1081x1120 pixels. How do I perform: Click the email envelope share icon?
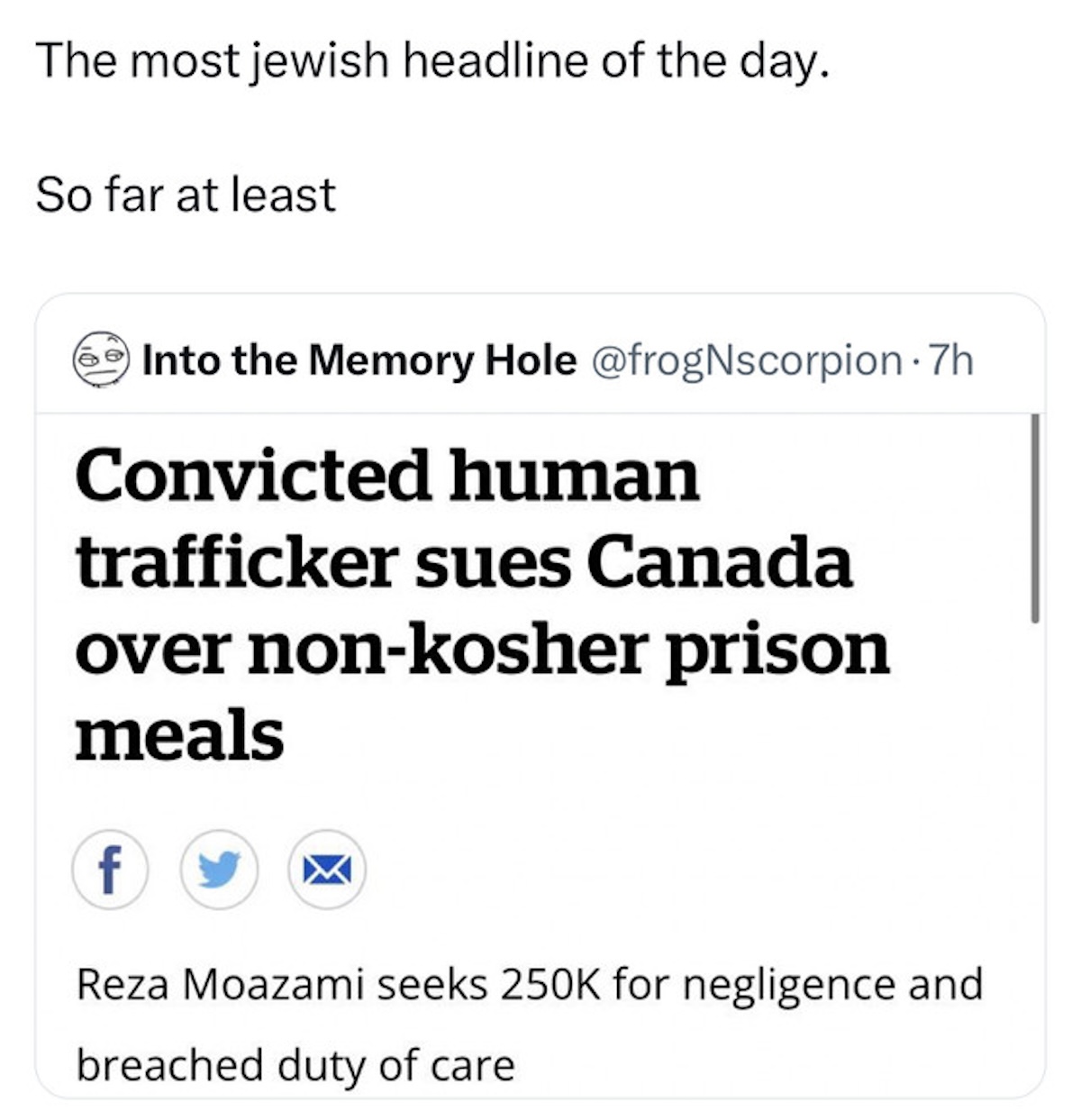pyautogui.click(x=326, y=870)
